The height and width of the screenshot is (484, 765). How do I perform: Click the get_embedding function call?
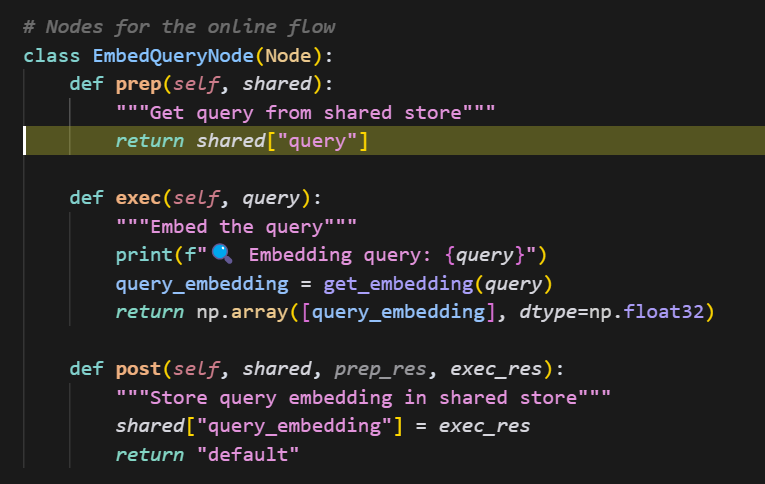click(398, 284)
